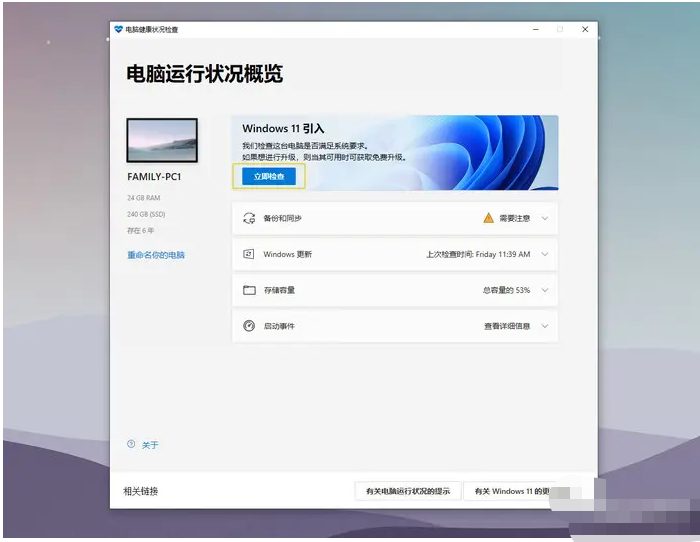
Task: Open the 重命名你的电脑 link
Action: pos(156,255)
